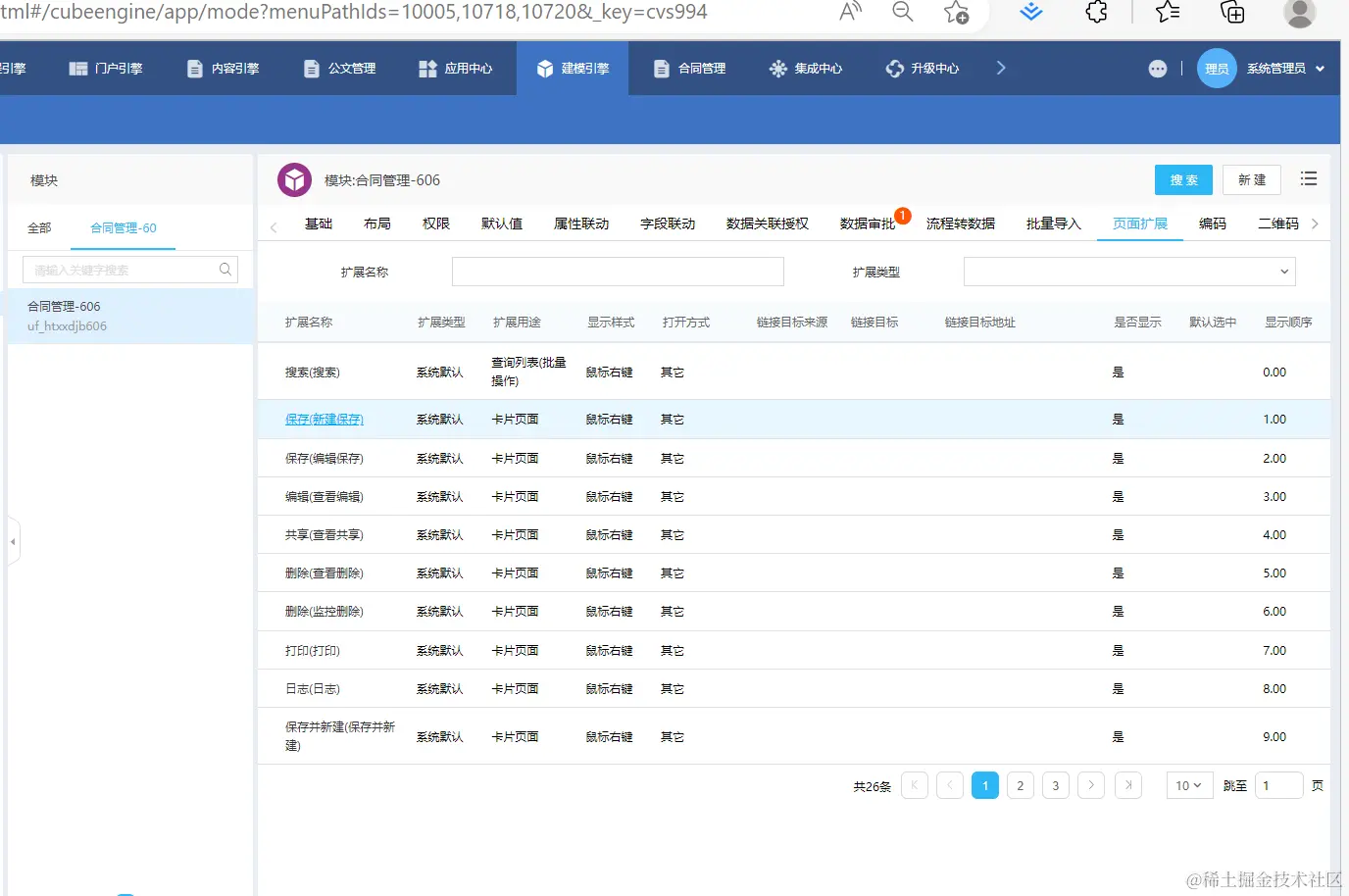
Task: Open the 内容引擎 module
Action: pos(224,69)
